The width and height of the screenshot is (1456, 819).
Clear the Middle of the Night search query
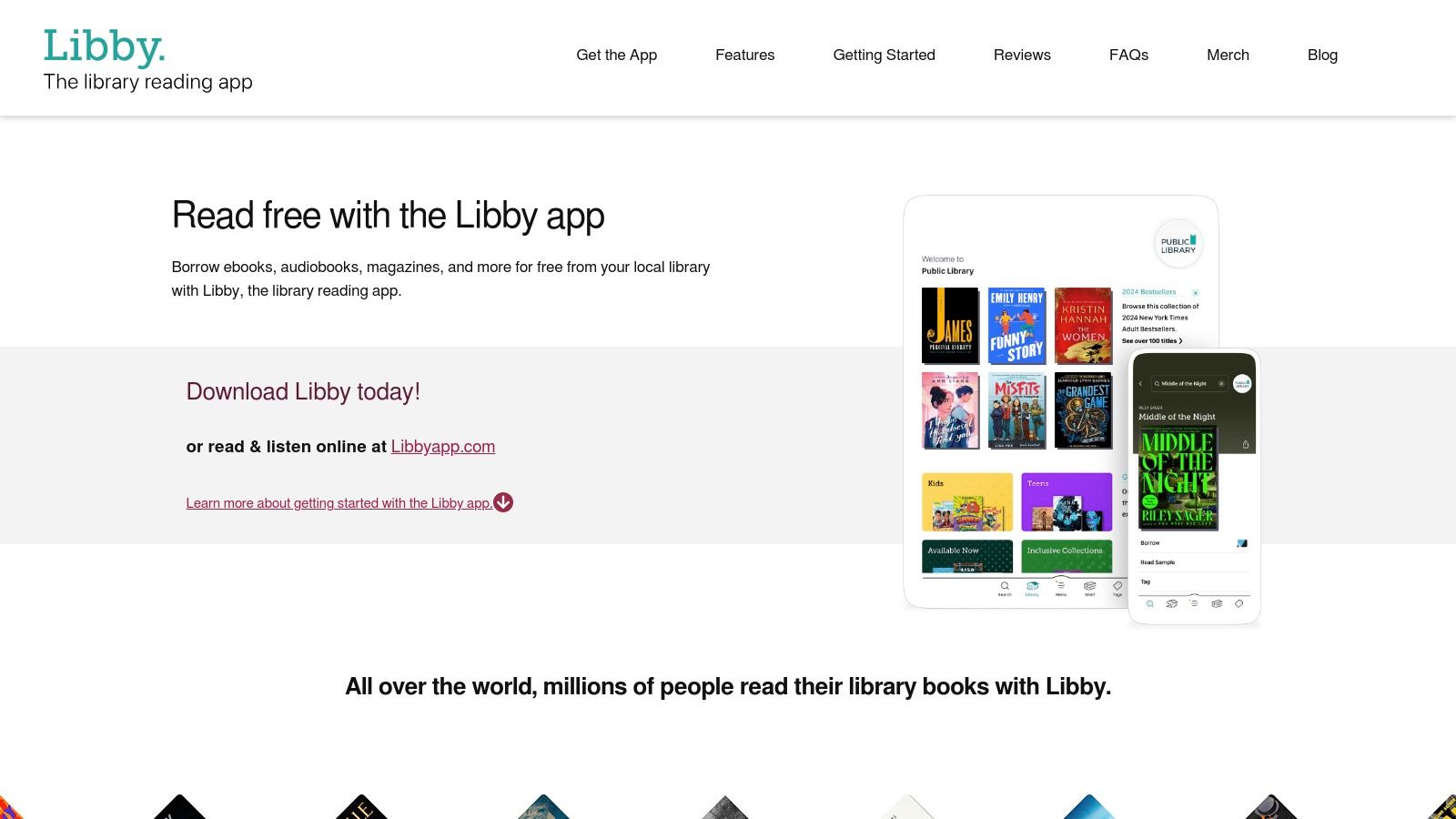click(x=1221, y=383)
